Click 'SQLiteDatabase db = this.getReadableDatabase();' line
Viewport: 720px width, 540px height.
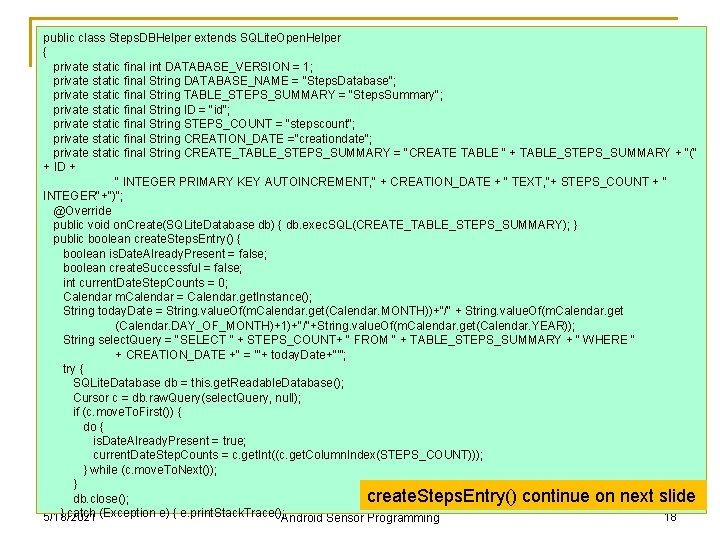click(x=208, y=383)
